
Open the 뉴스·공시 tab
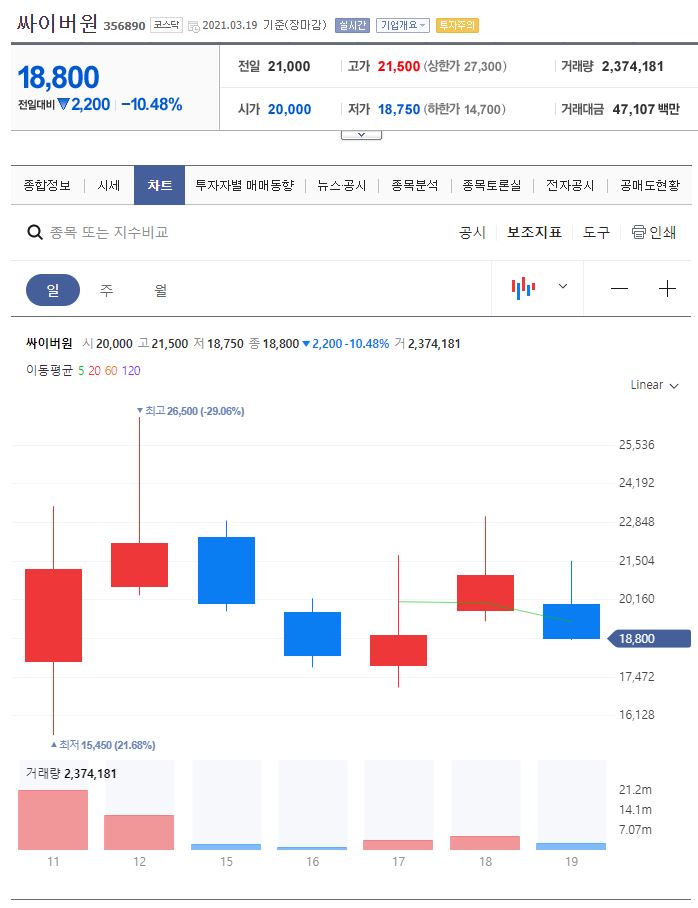tap(342, 185)
